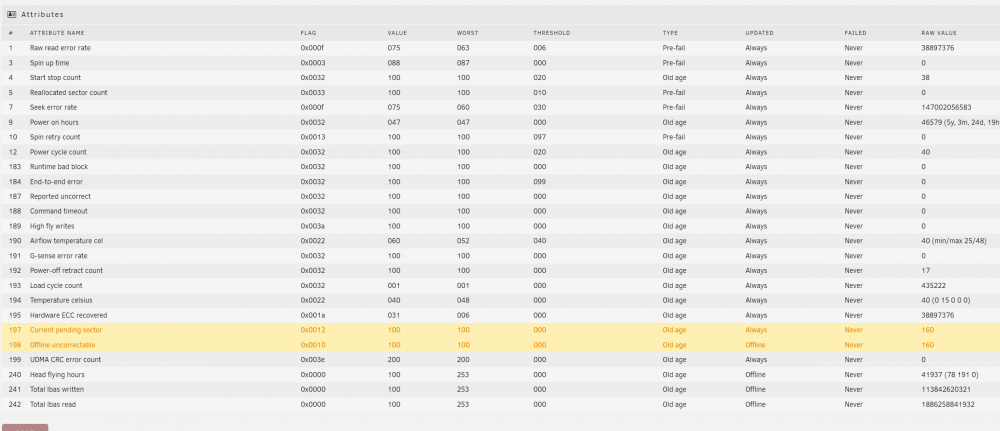Click Power on hours attribute name
Image resolution: width=1000 pixels, height=431 pixels.
(x=54, y=122)
